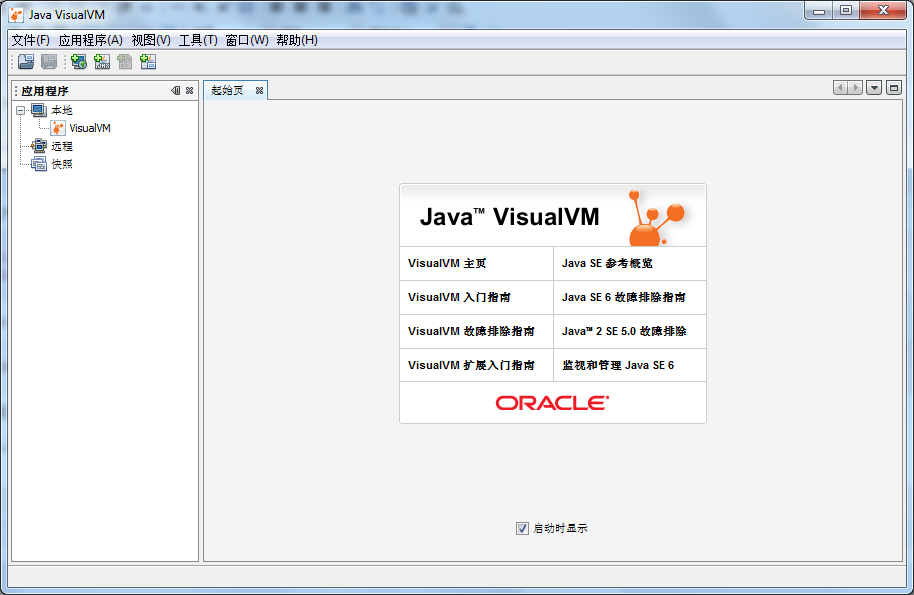The width and height of the screenshot is (914, 595).
Task: Open the 帮助(H) menu
Action: coord(297,40)
